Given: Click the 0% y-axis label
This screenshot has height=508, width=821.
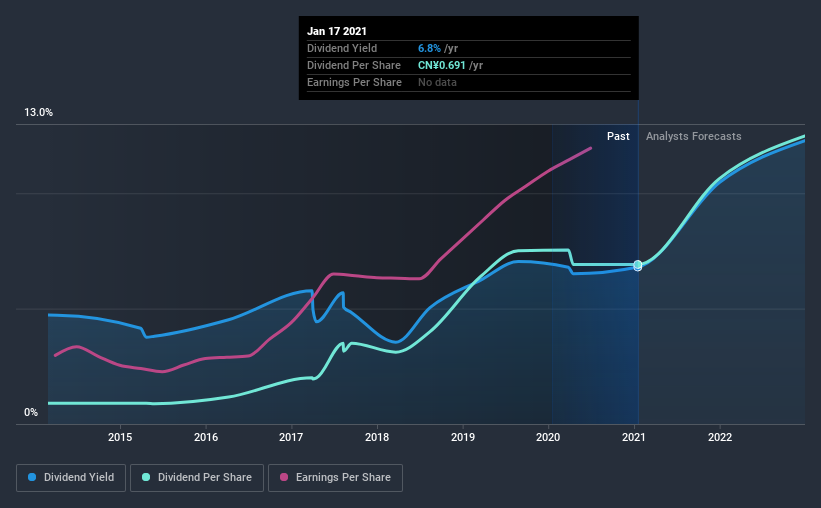Looking at the screenshot, I should [31, 413].
